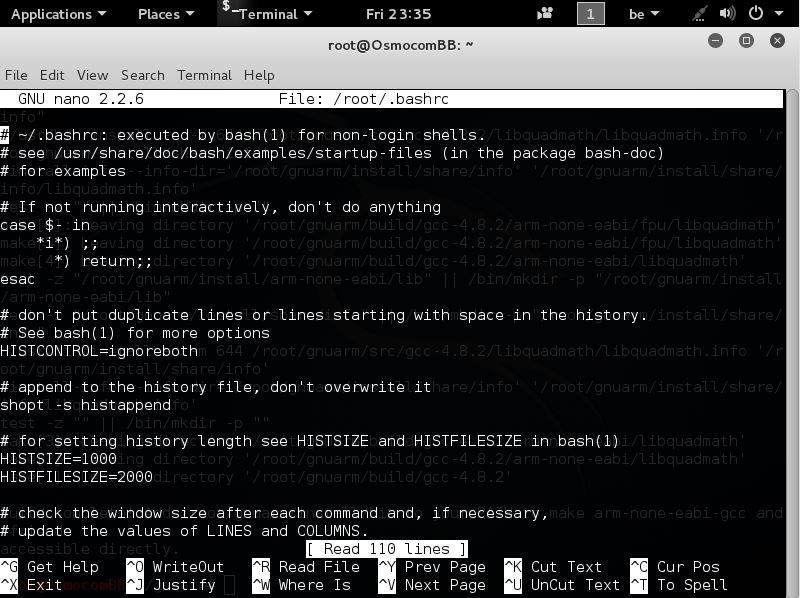Viewport: 800px width, 598px height.
Task: Open the Places menu
Action: (166, 14)
